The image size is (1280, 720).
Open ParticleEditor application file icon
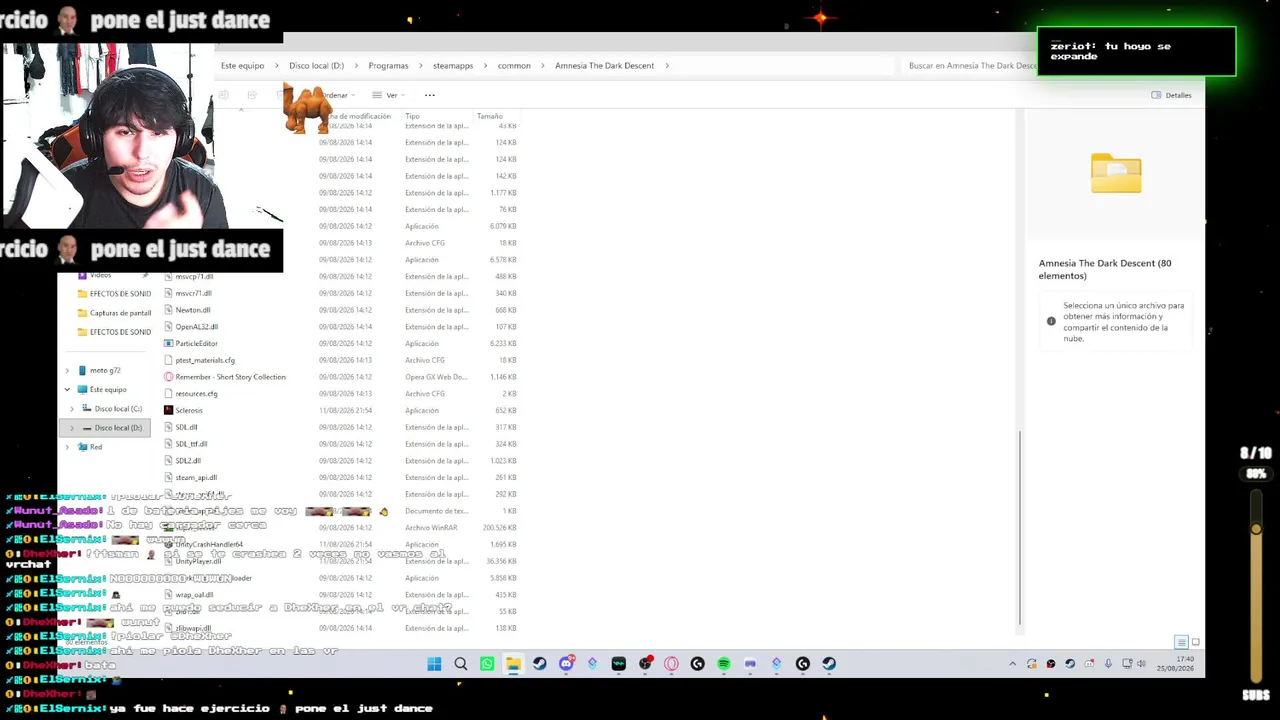coord(169,344)
